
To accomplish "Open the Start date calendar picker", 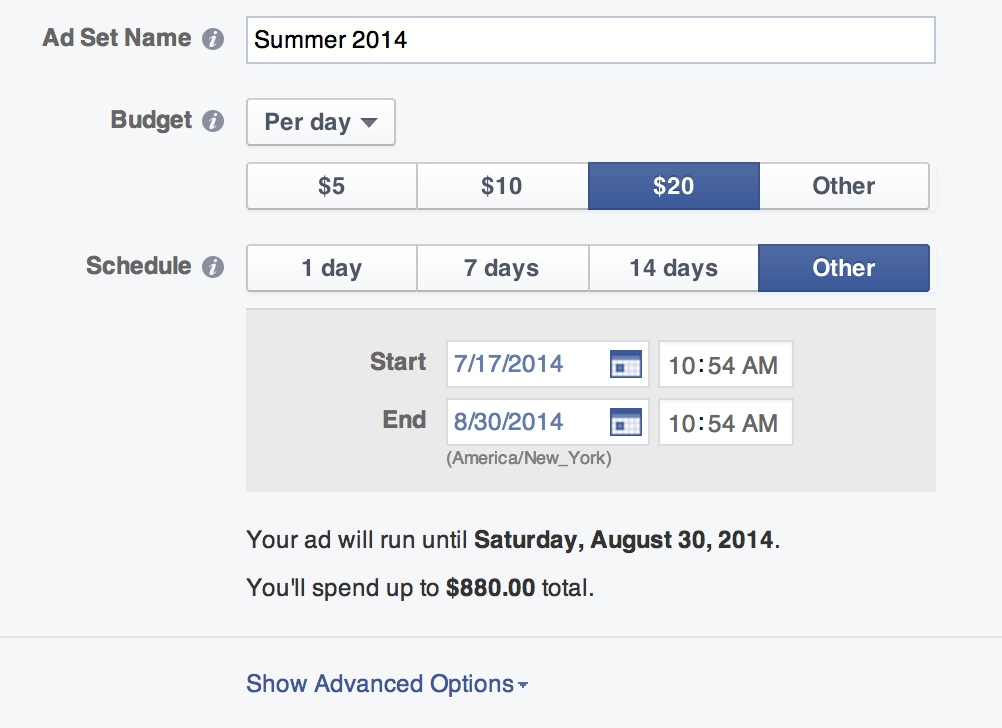I will [626, 364].
